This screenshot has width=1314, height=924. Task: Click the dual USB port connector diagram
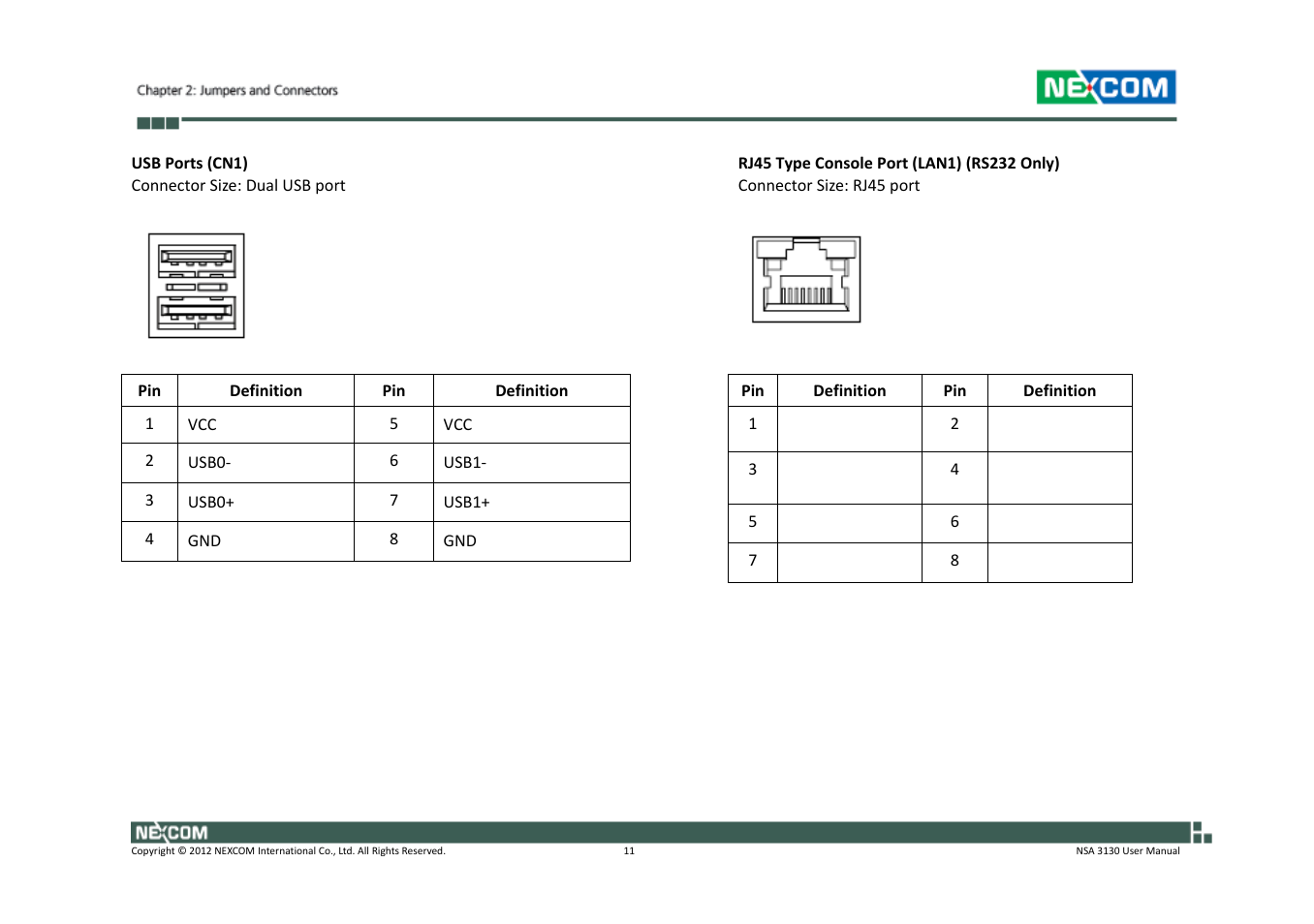click(196, 286)
